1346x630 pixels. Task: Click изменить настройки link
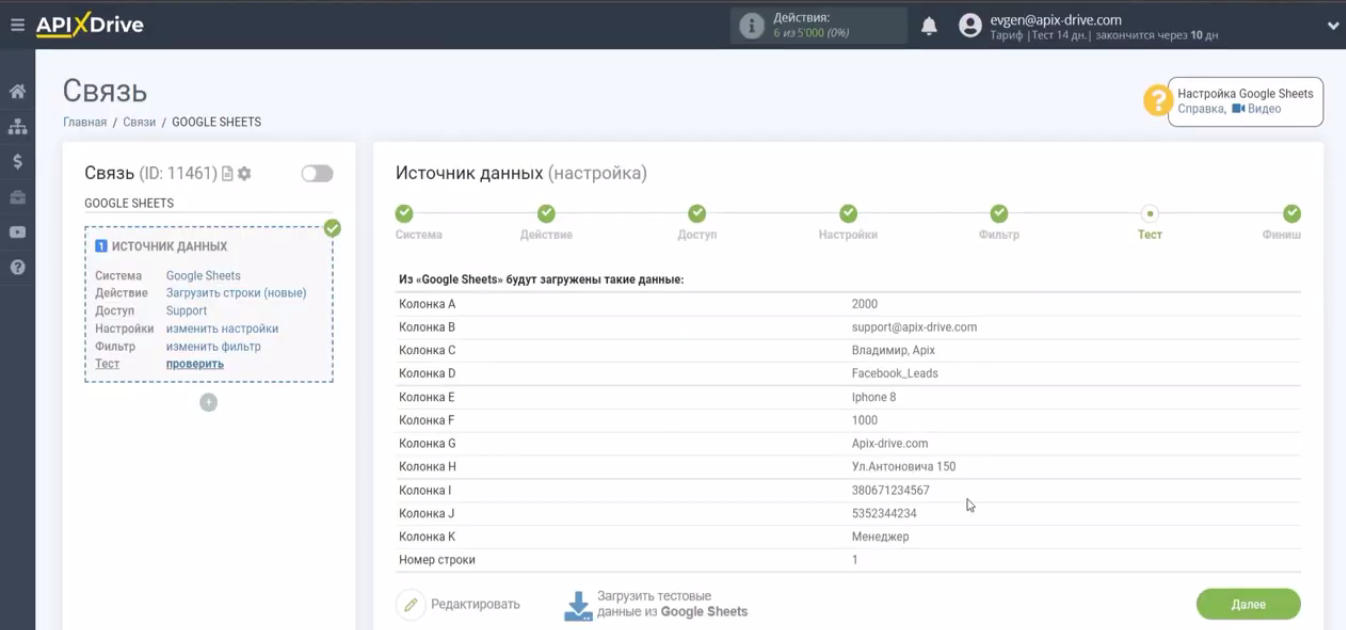222,329
